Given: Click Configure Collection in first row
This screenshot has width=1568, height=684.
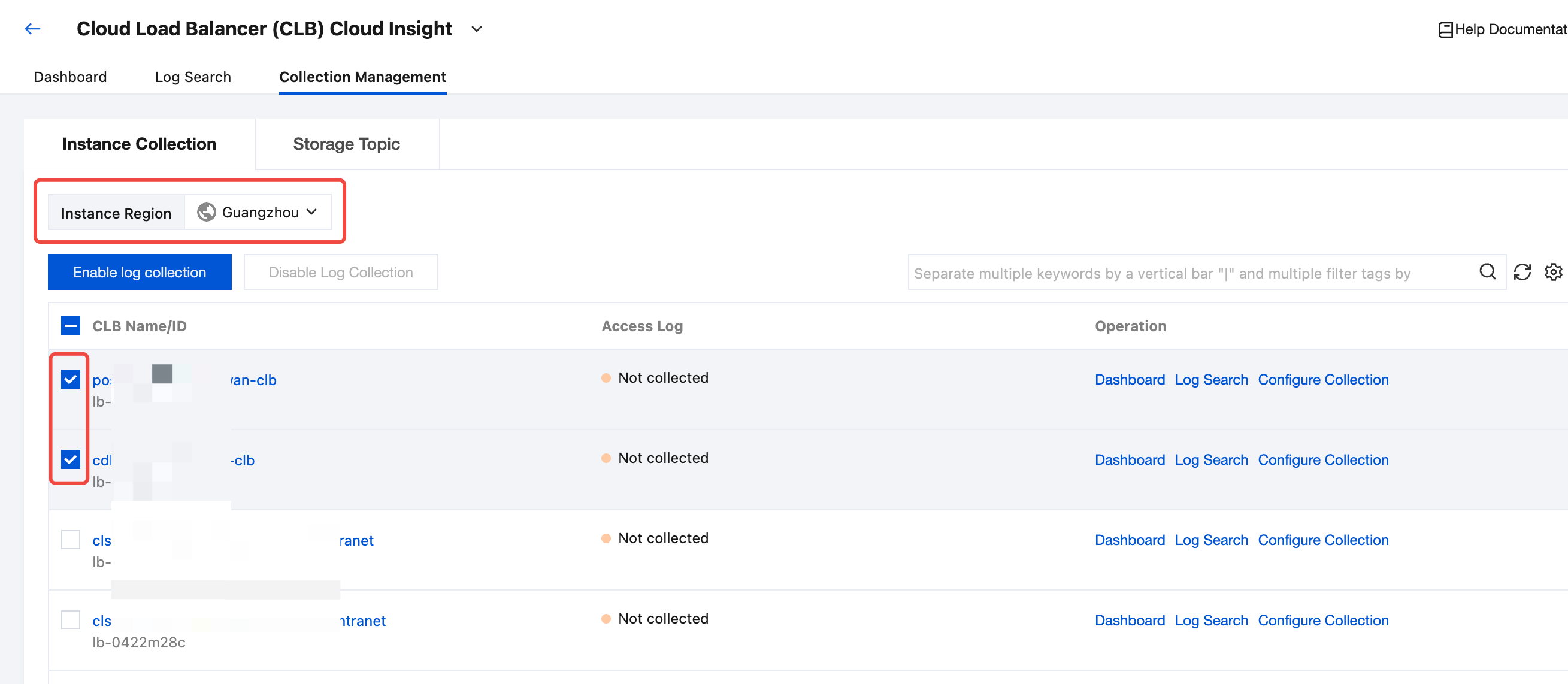Looking at the screenshot, I should click(1322, 379).
